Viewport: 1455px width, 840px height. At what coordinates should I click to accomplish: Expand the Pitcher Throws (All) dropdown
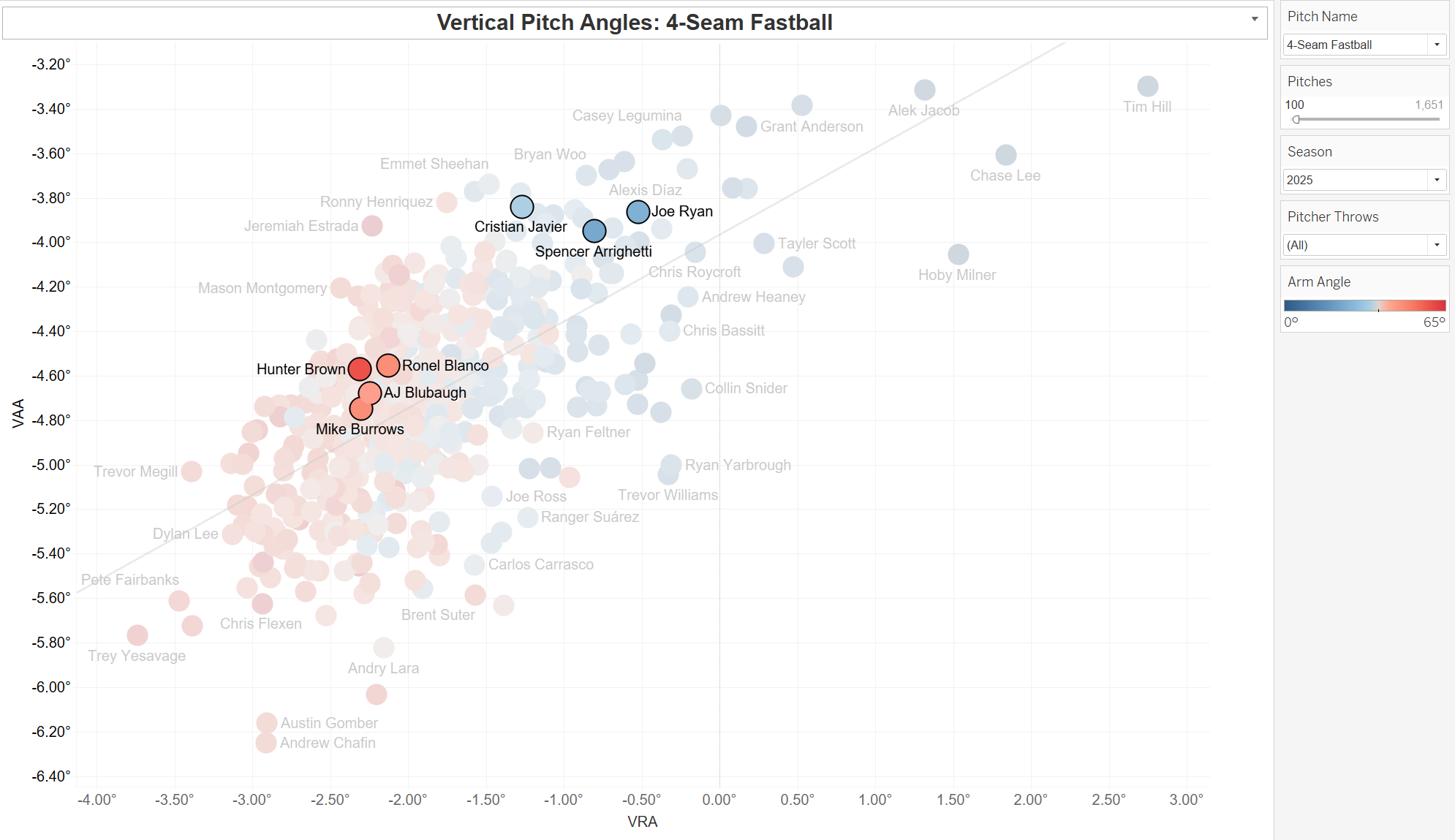click(x=1437, y=245)
